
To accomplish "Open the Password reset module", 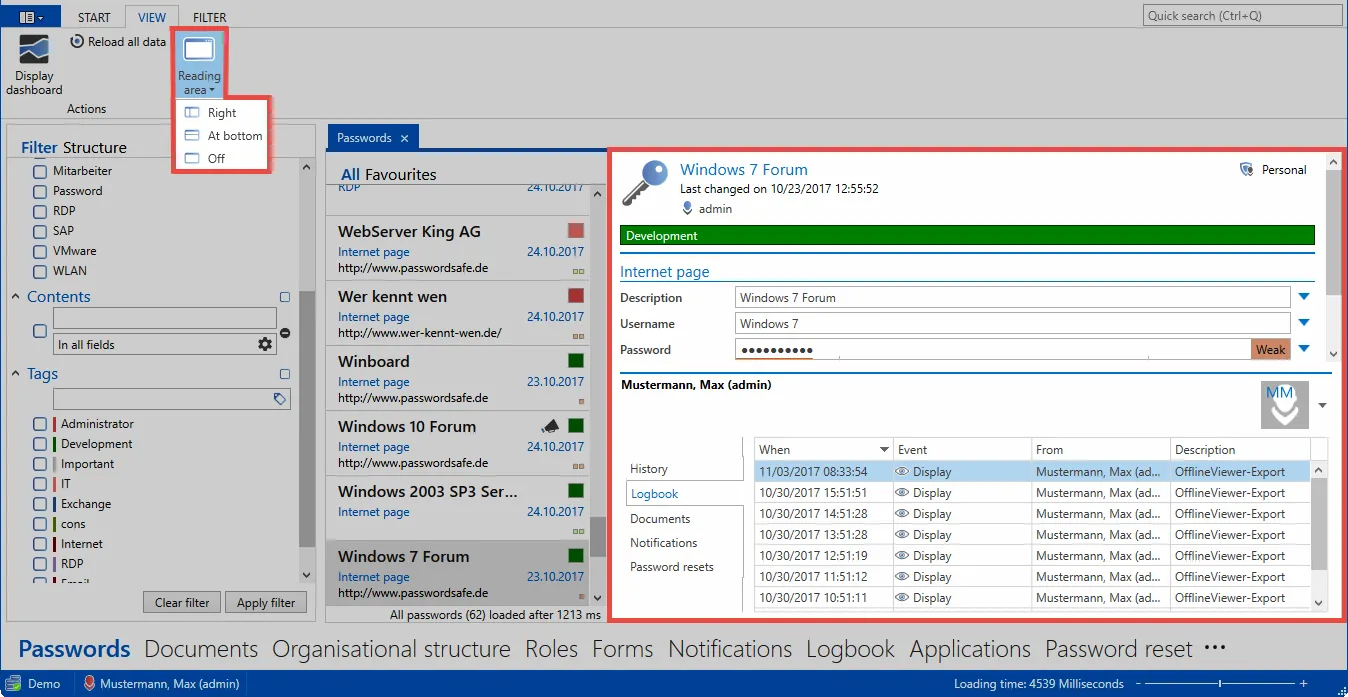I will (1119, 649).
